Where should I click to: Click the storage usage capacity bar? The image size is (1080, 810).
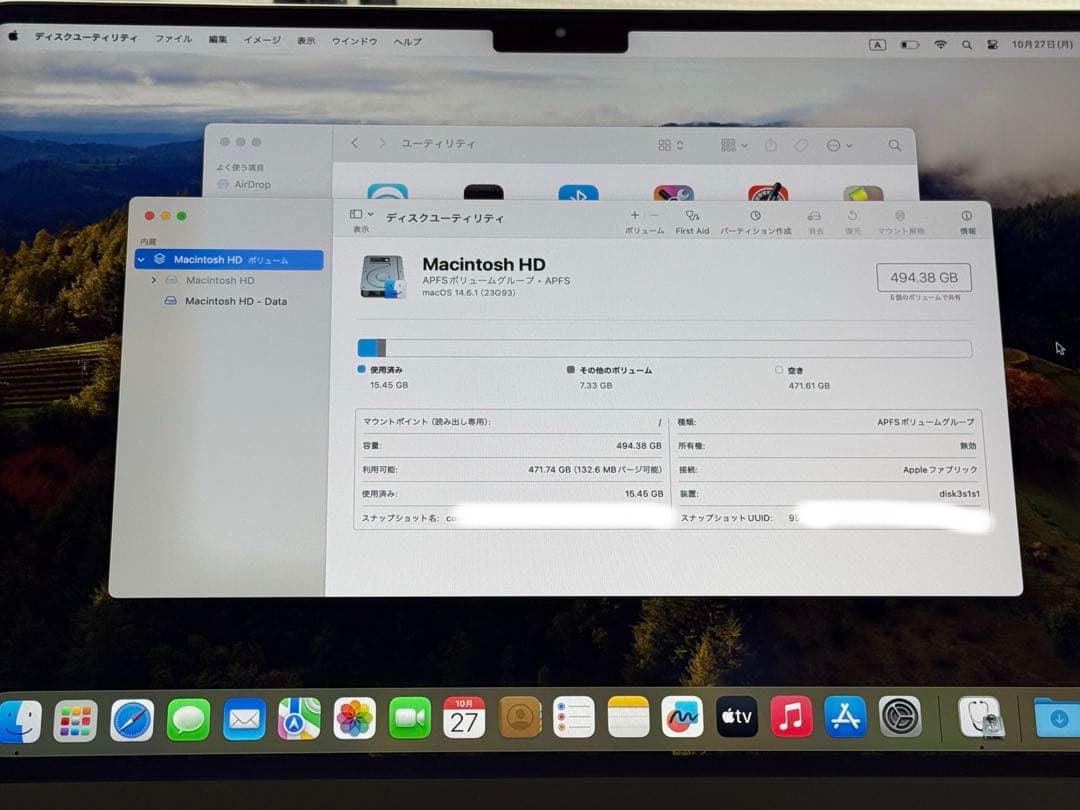[663, 347]
